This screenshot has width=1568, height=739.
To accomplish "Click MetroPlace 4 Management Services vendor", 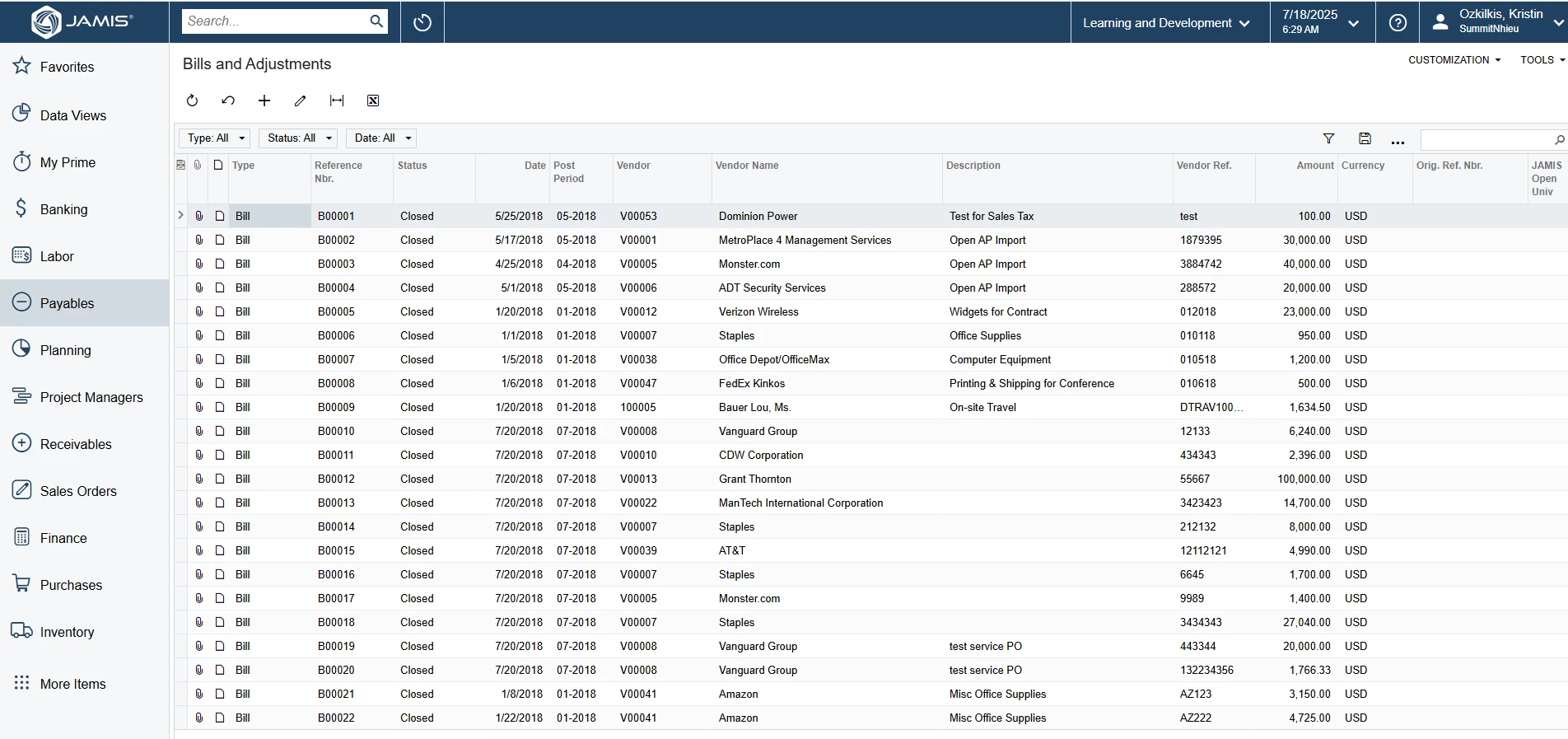I will pos(805,240).
